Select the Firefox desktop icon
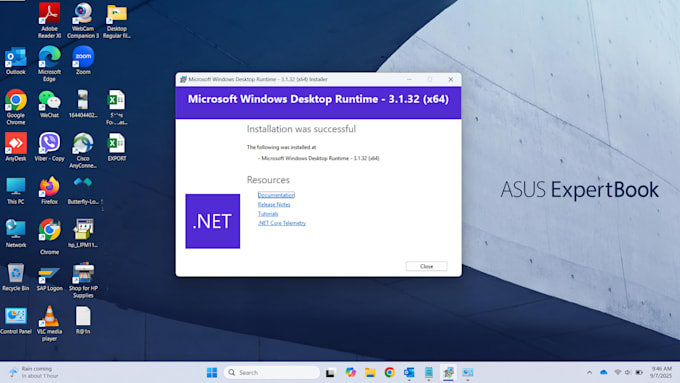This screenshot has height=383, width=680. click(49, 190)
